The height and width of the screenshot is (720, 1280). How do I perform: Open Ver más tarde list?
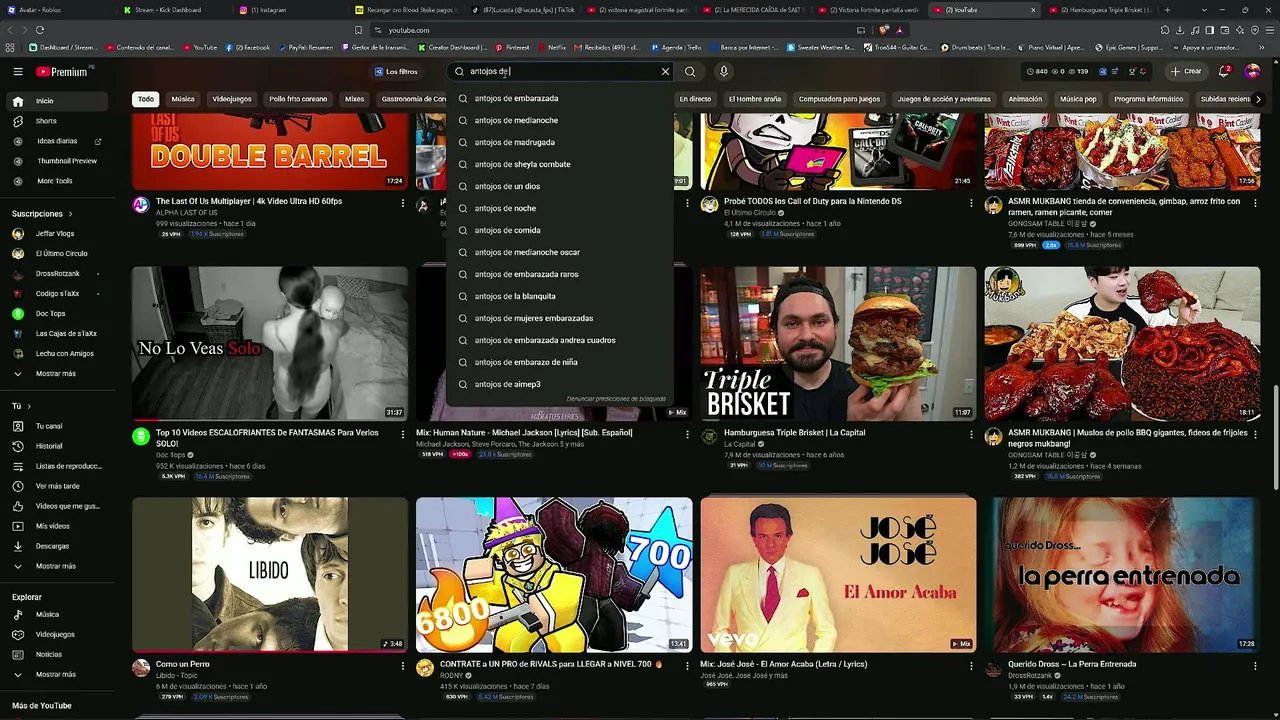[x=57, y=486]
